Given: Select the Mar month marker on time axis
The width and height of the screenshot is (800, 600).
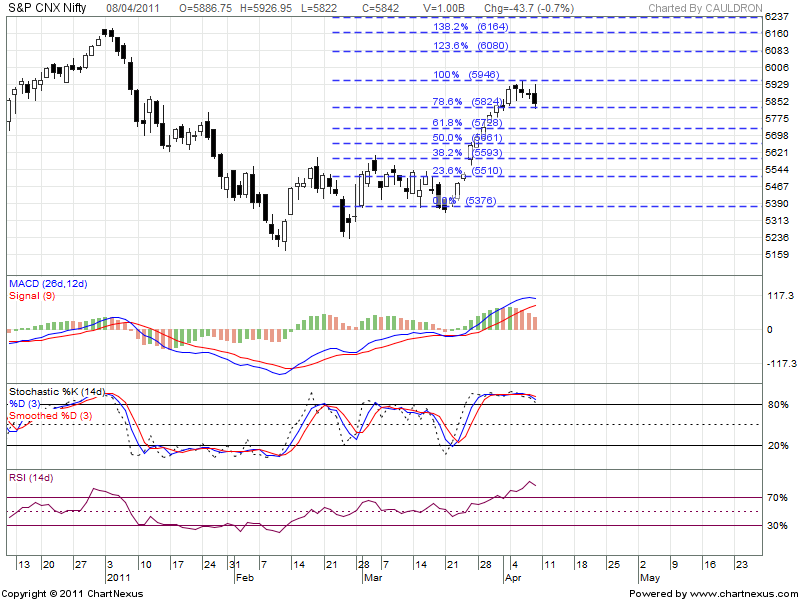Looking at the screenshot, I should pos(372,578).
